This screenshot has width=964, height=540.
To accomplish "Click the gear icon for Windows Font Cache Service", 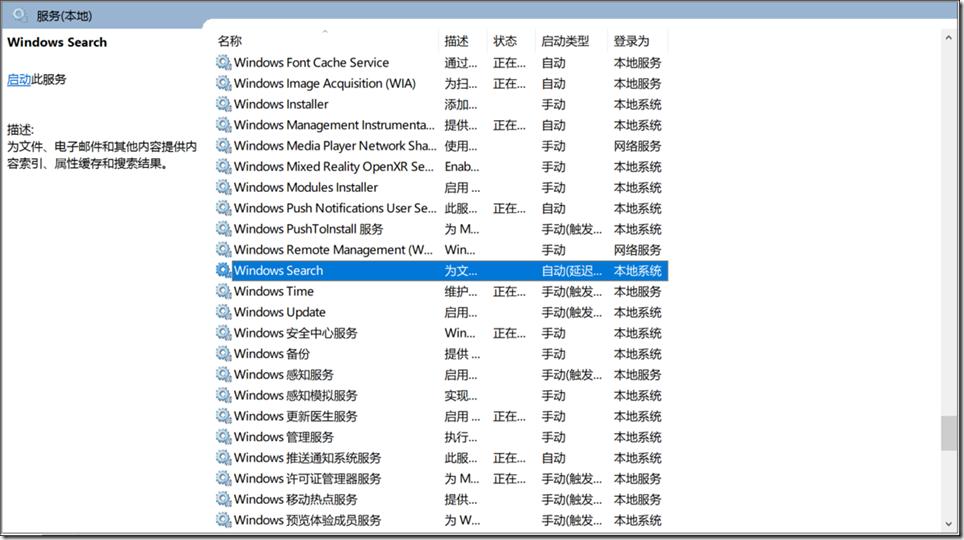I will [223, 62].
